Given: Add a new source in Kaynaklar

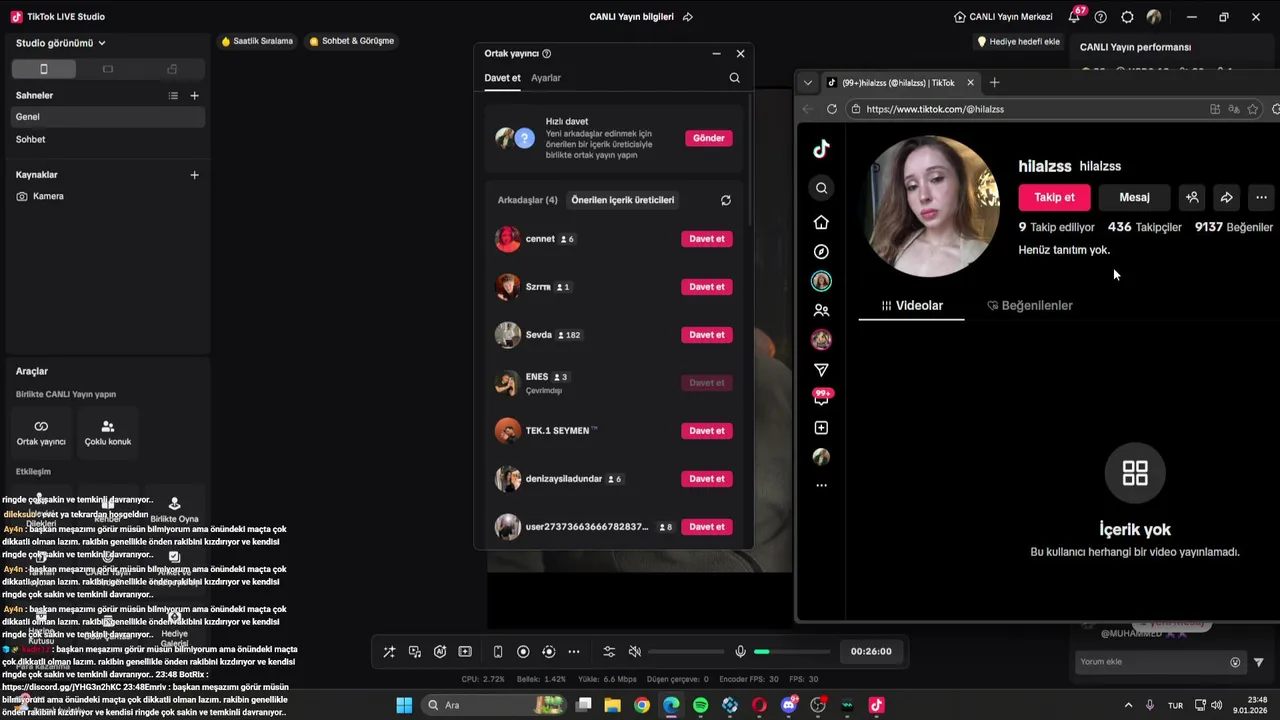Looking at the screenshot, I should pos(195,175).
